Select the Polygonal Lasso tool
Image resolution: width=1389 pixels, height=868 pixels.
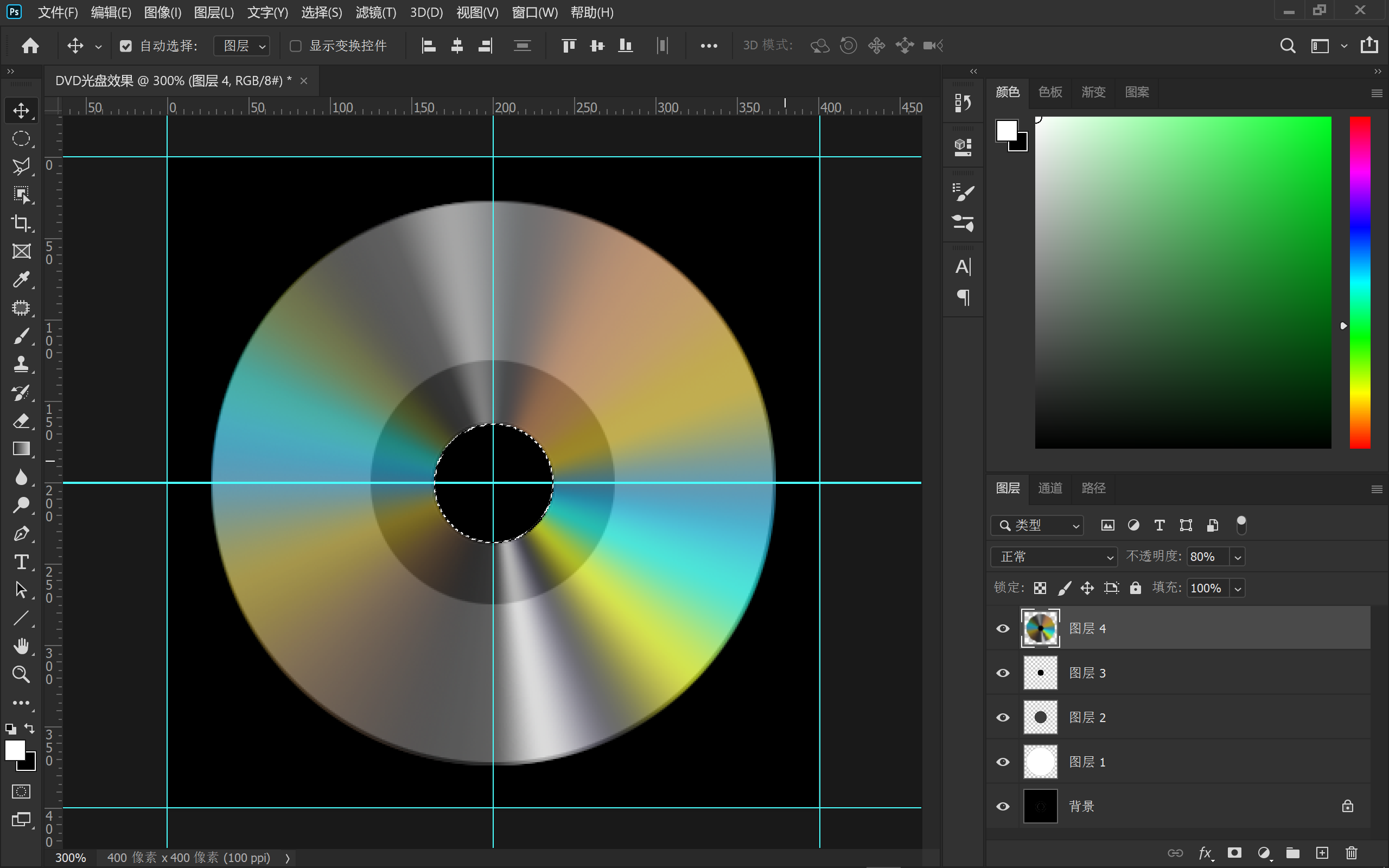[21, 167]
